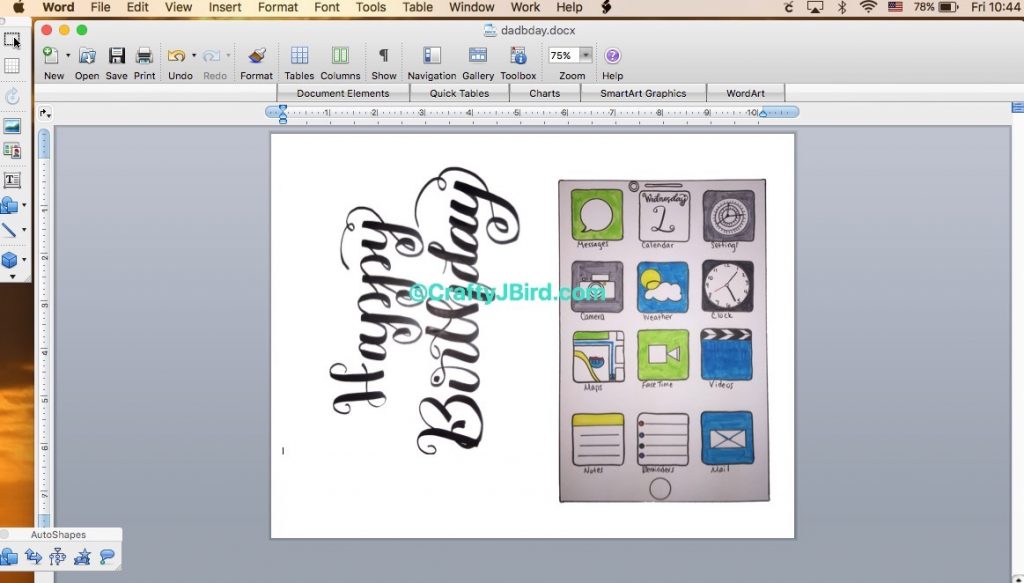Click the Open folder icon
This screenshot has width=1024, height=583.
[87, 56]
